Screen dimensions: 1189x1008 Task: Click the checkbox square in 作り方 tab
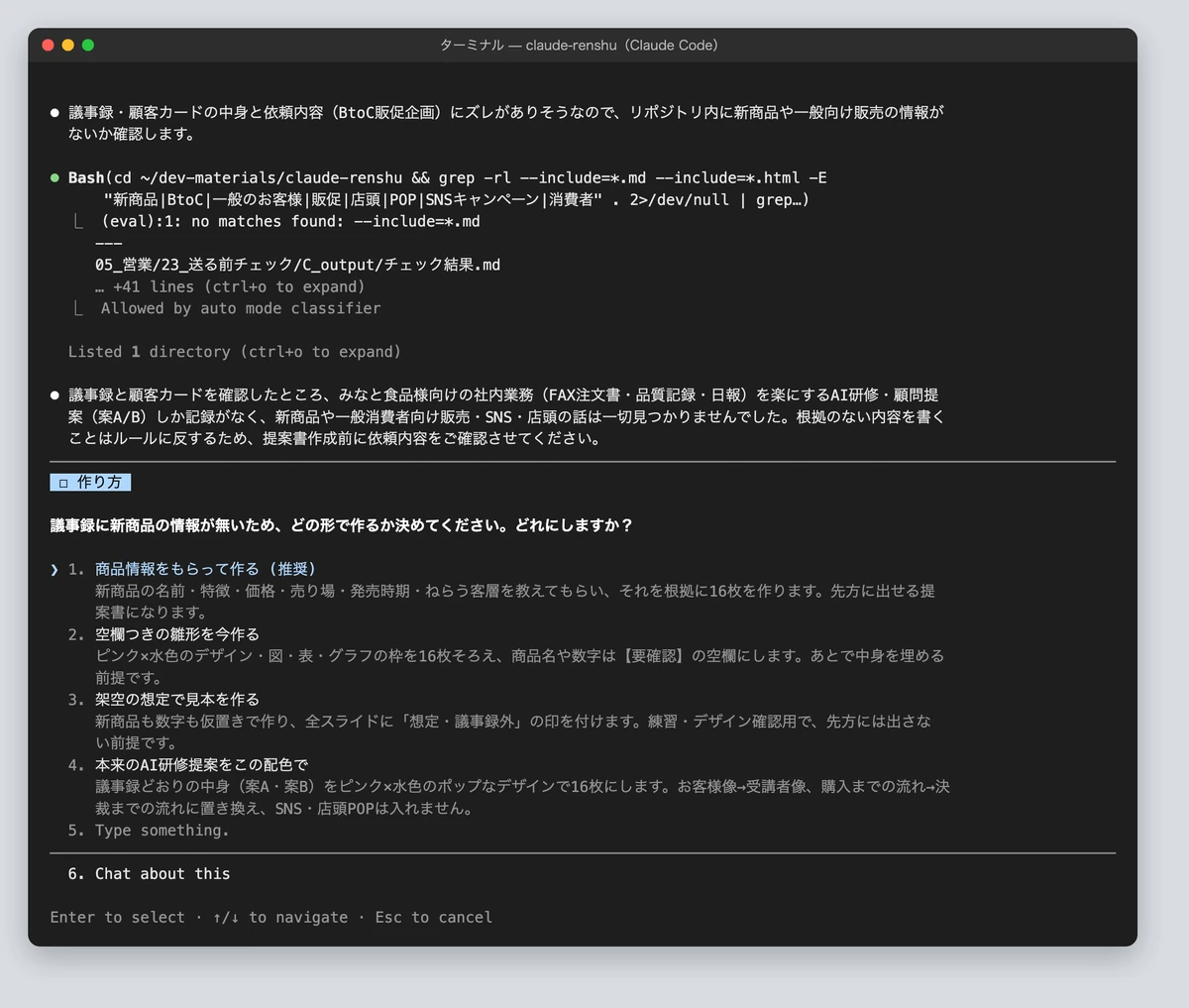pyautogui.click(x=62, y=483)
